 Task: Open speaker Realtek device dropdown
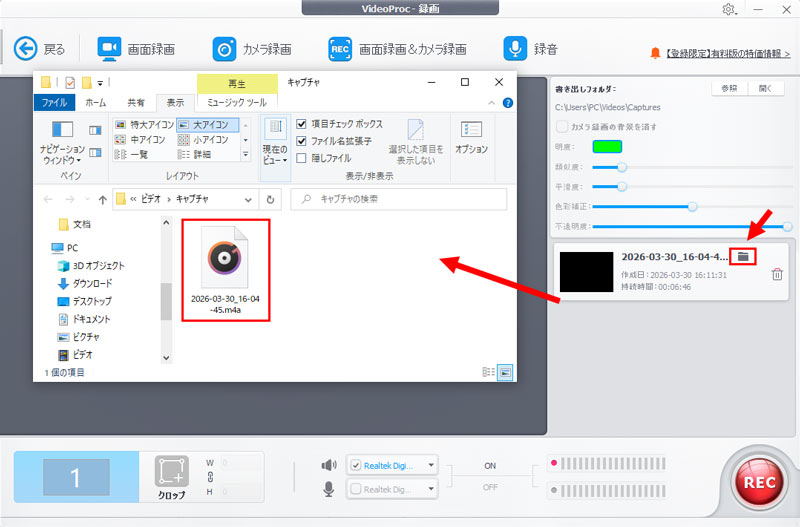431,465
